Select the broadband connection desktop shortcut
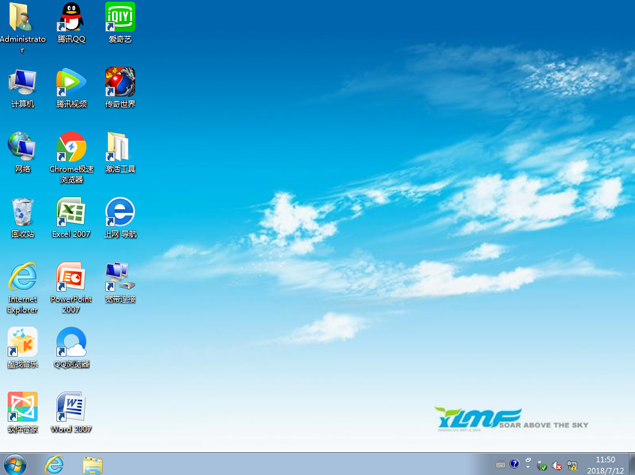Screen dimensions: 635x475 120,278
